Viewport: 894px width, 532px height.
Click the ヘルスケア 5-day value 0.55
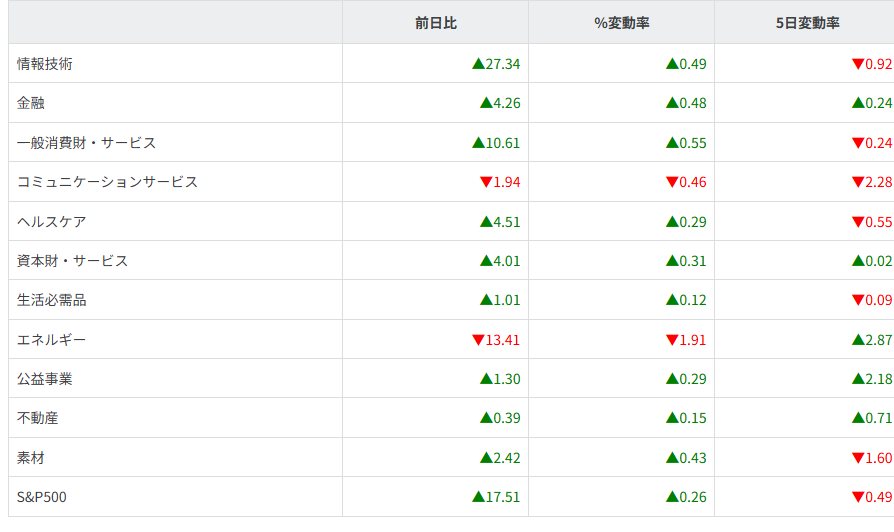(x=878, y=222)
